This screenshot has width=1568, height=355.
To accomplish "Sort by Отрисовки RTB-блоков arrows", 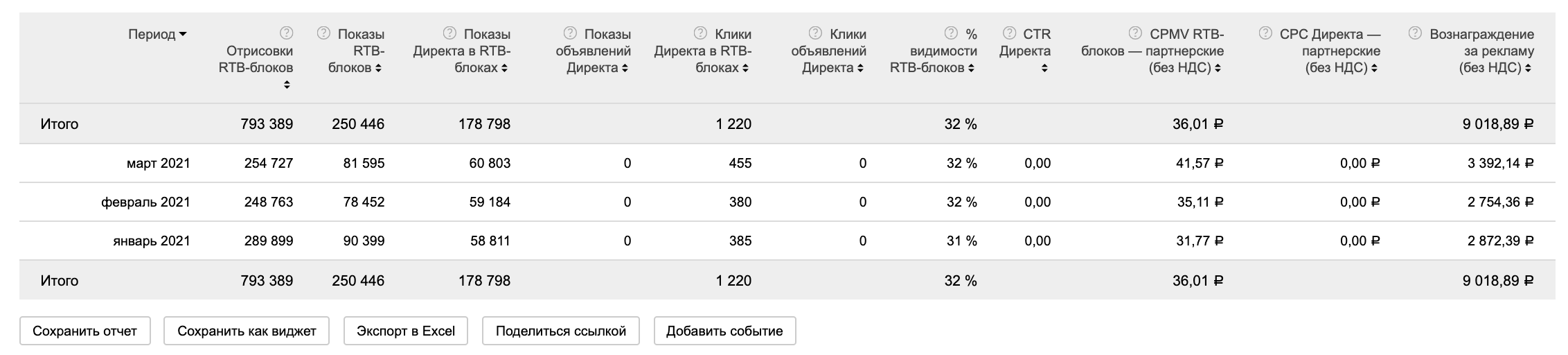I will pos(286,85).
